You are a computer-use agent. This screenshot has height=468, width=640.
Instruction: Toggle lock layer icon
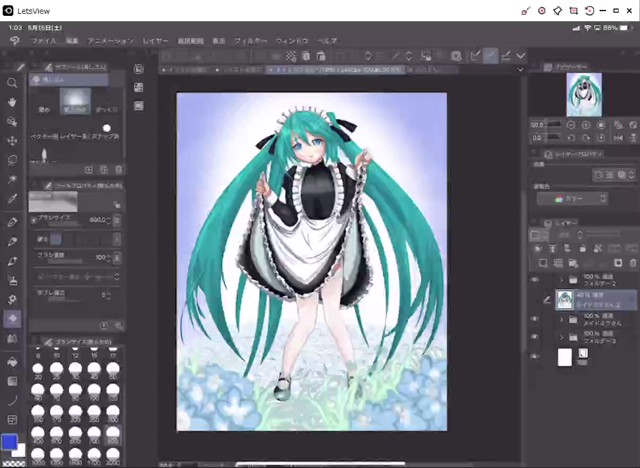(x=583, y=248)
